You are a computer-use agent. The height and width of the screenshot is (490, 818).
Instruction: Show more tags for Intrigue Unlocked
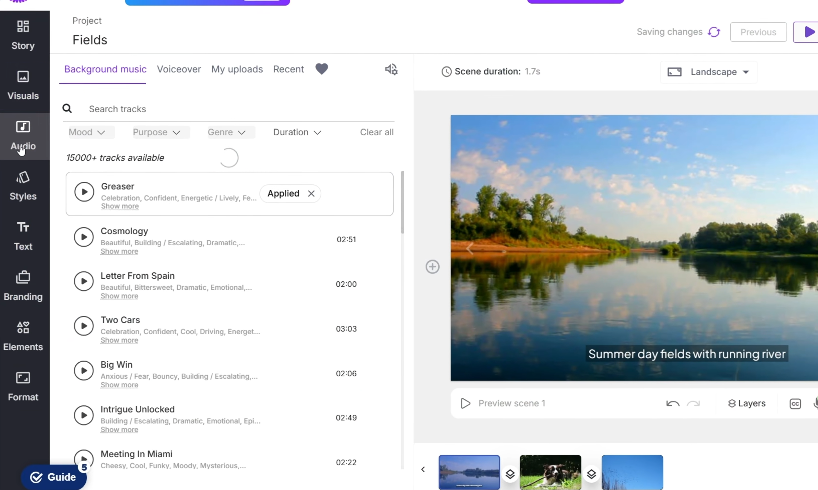(x=119, y=429)
